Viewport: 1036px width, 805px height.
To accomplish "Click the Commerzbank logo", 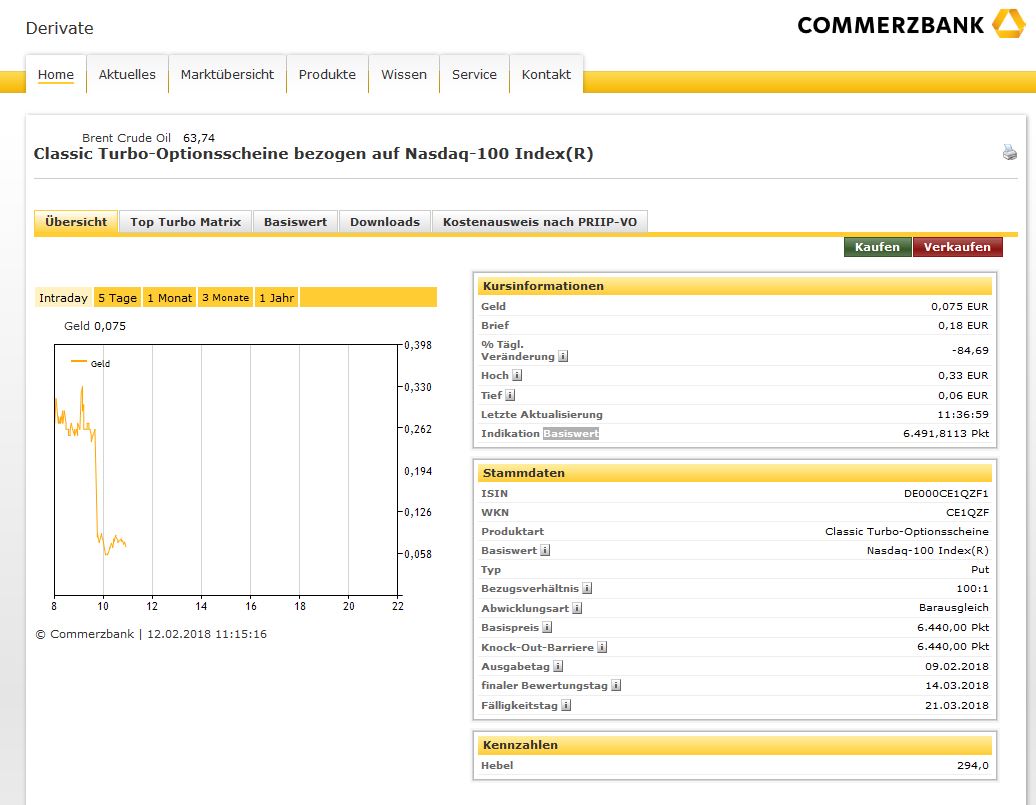I will click(910, 25).
